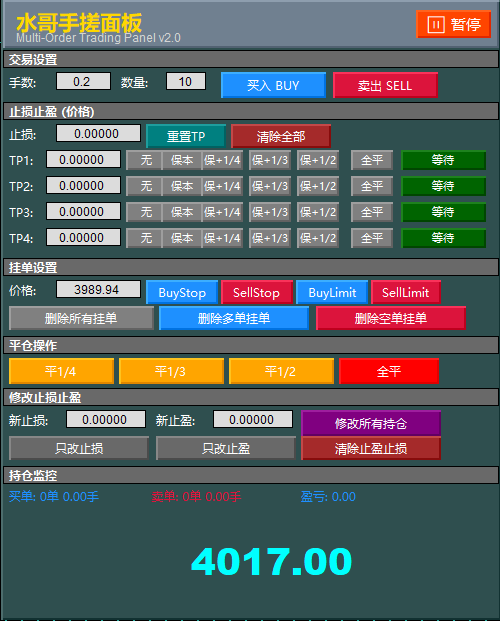This screenshot has height=621, width=500.
Task: Select 保+1/4 option in TP2 row
Action: (x=222, y=186)
